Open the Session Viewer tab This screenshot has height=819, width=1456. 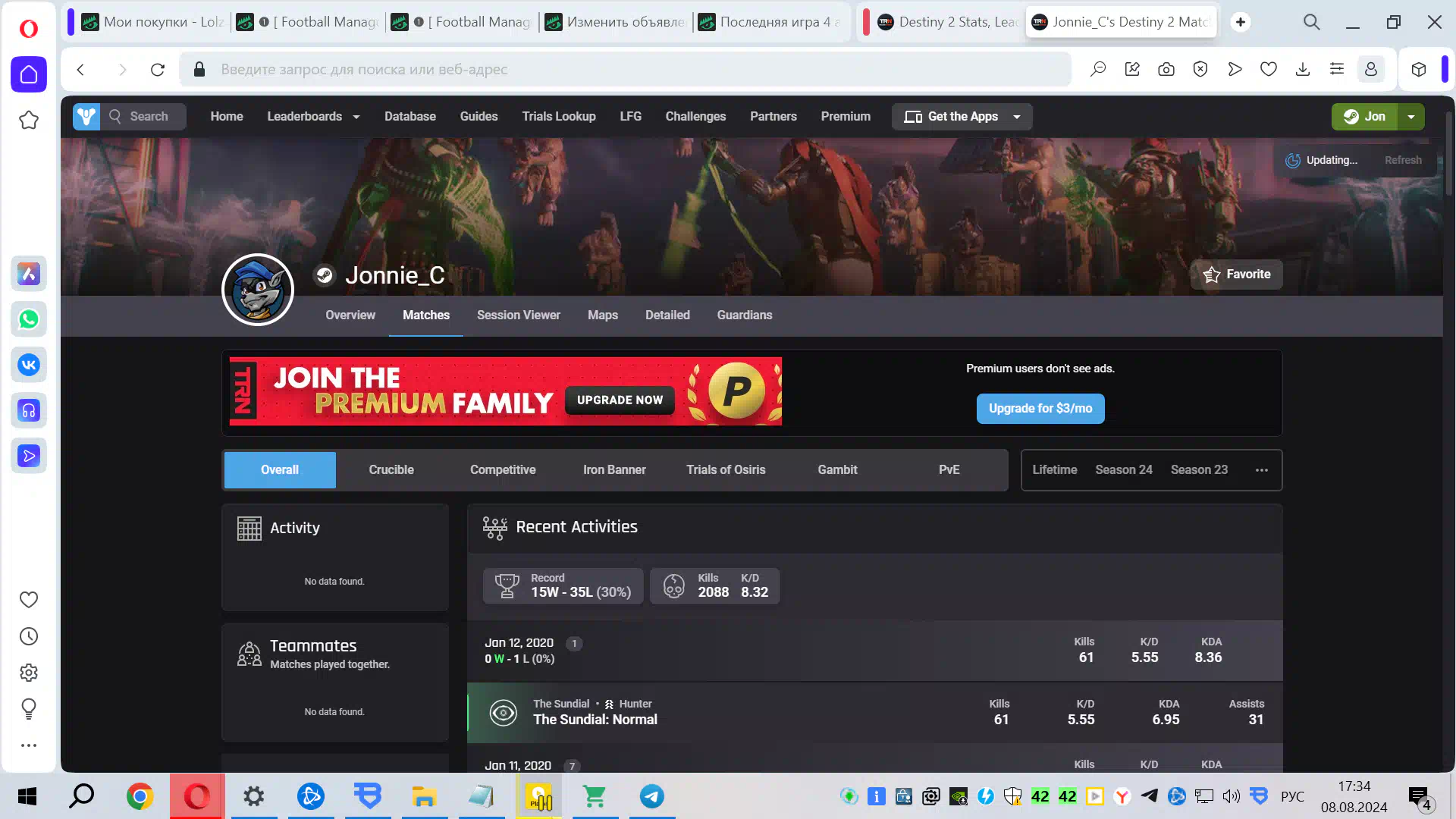pyautogui.click(x=519, y=315)
